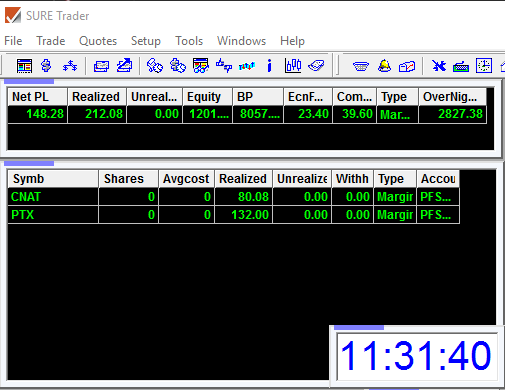Click the Net PL column header
The width and height of the screenshot is (505, 390).
pos(38,97)
